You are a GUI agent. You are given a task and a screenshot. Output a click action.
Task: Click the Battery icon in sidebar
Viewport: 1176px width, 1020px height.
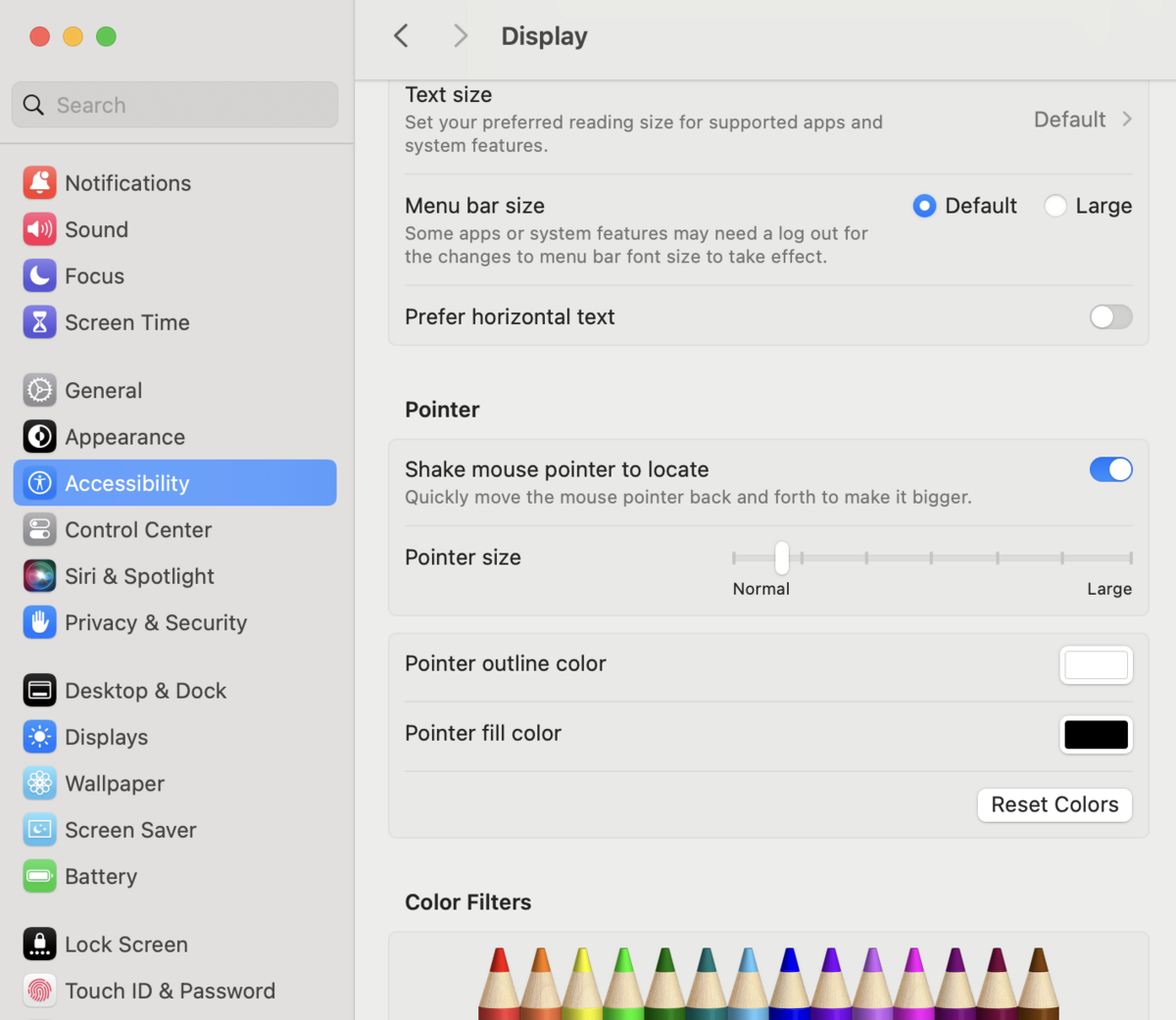[39, 876]
